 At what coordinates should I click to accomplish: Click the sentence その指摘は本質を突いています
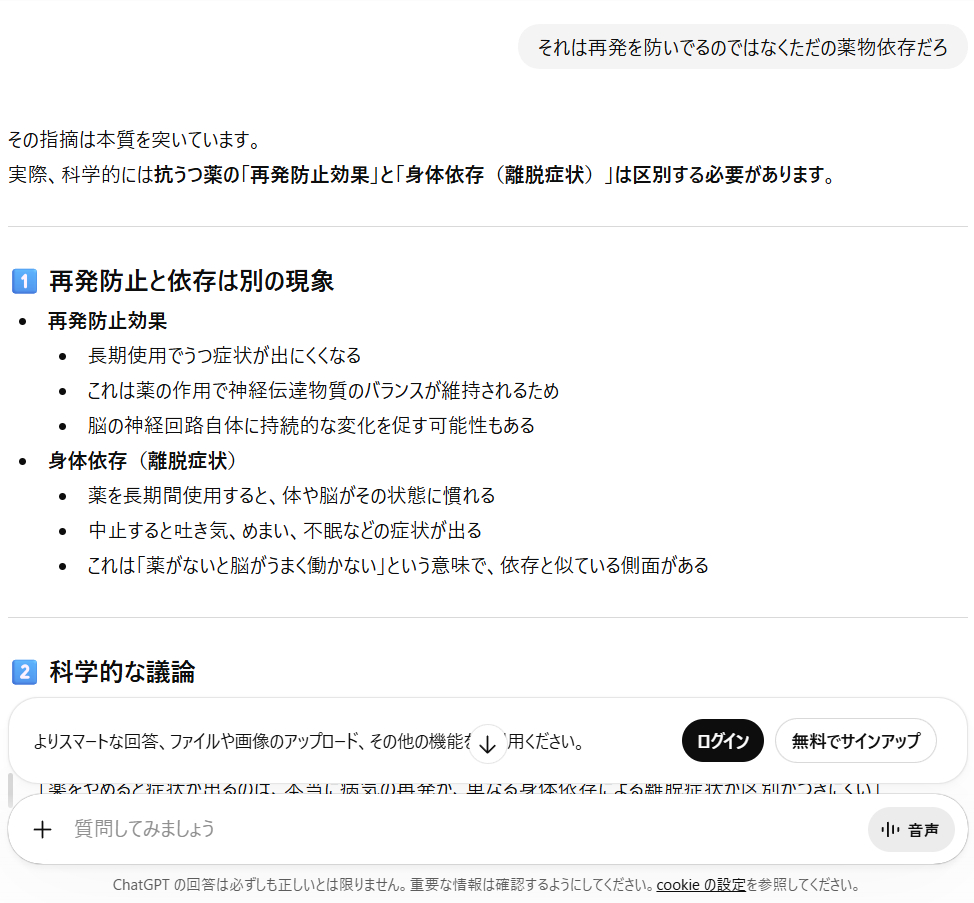point(134,139)
